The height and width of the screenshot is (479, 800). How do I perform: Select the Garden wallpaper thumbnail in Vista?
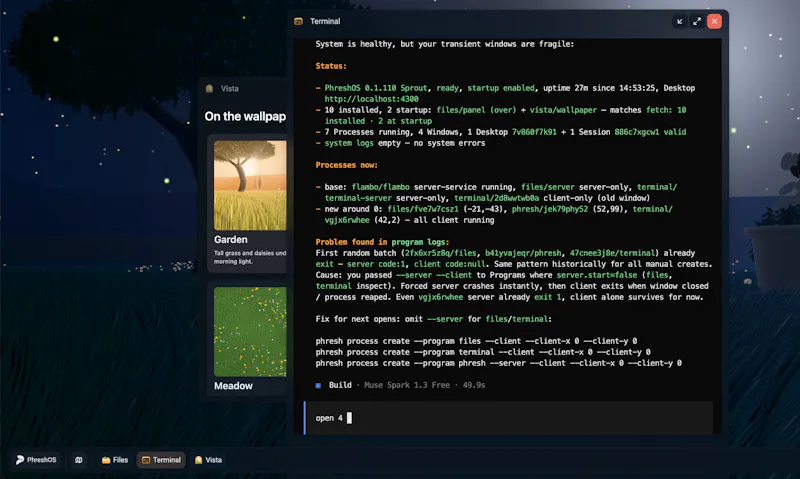pyautogui.click(x=250, y=185)
